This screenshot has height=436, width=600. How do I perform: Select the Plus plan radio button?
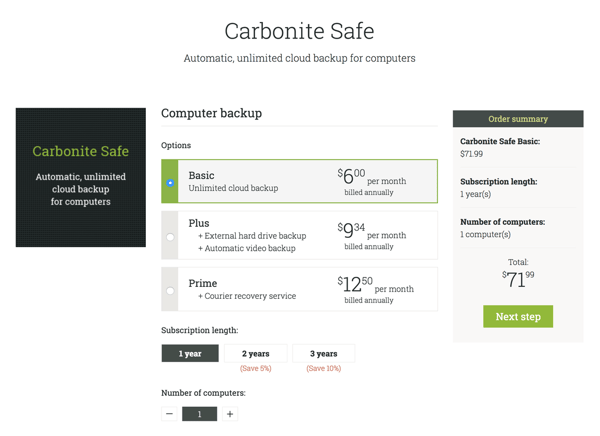click(x=170, y=237)
